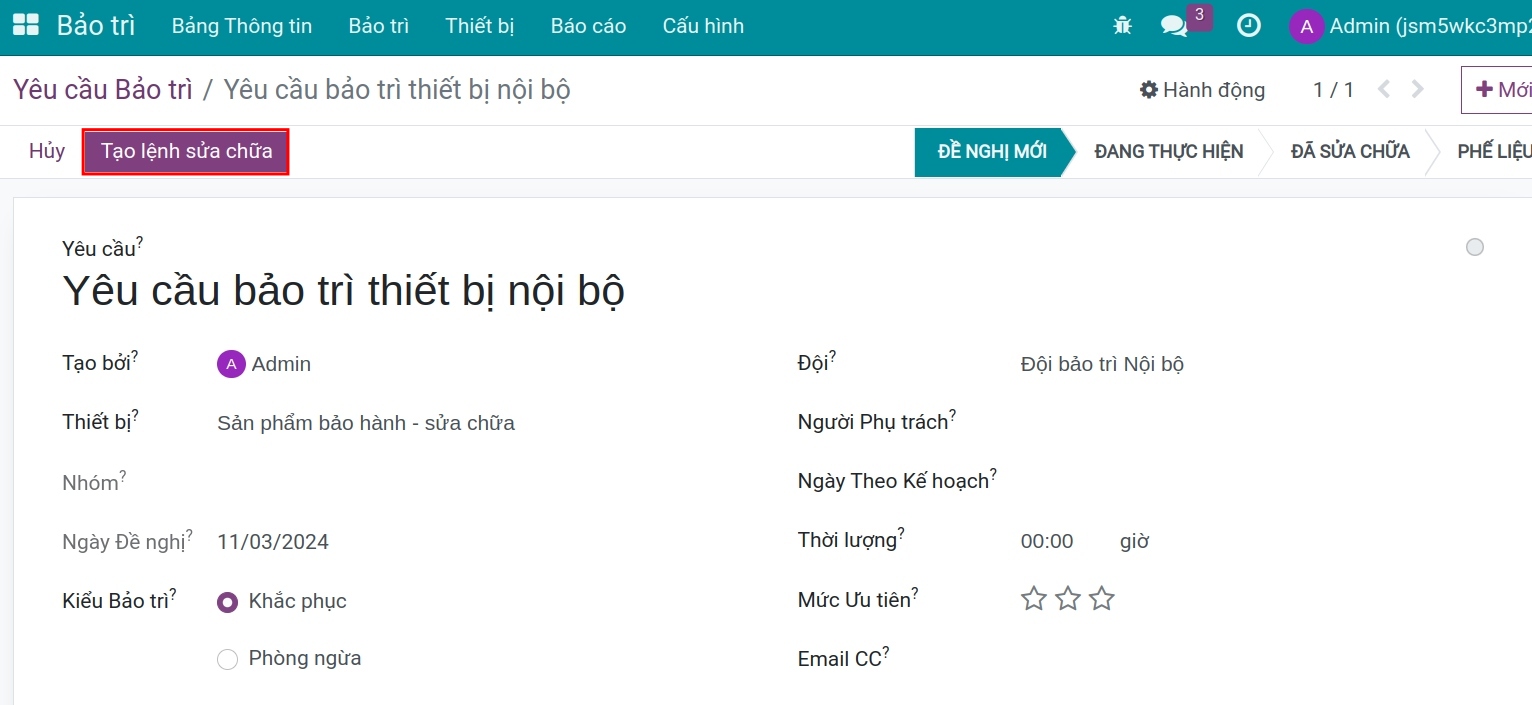This screenshot has width=1532, height=705.
Task: Set priority to two stars
Action: (1068, 599)
